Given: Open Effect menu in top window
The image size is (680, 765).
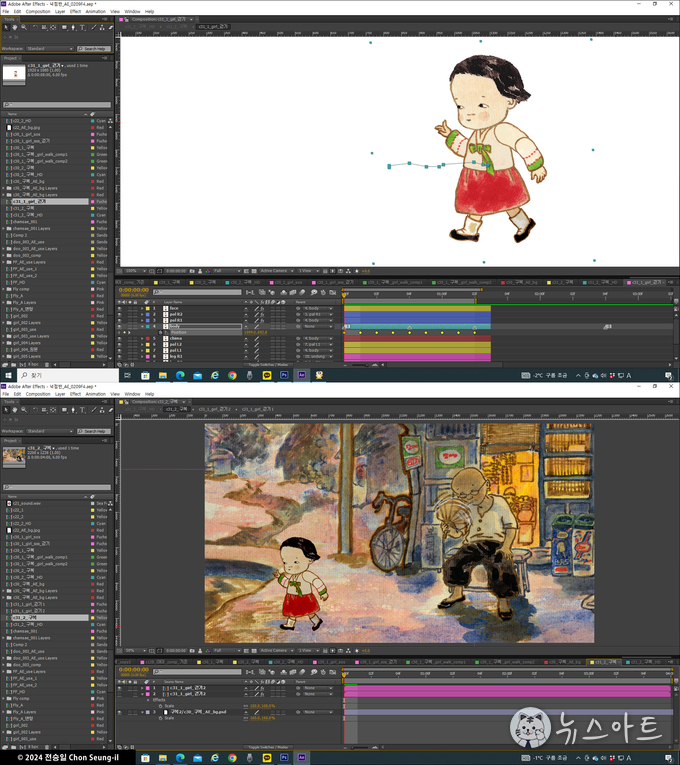Looking at the screenshot, I should [x=75, y=11].
